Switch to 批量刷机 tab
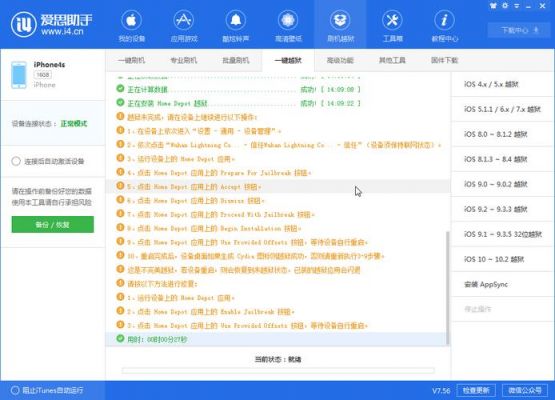Screen dimensions: 555x400 pyautogui.click(x=236, y=60)
